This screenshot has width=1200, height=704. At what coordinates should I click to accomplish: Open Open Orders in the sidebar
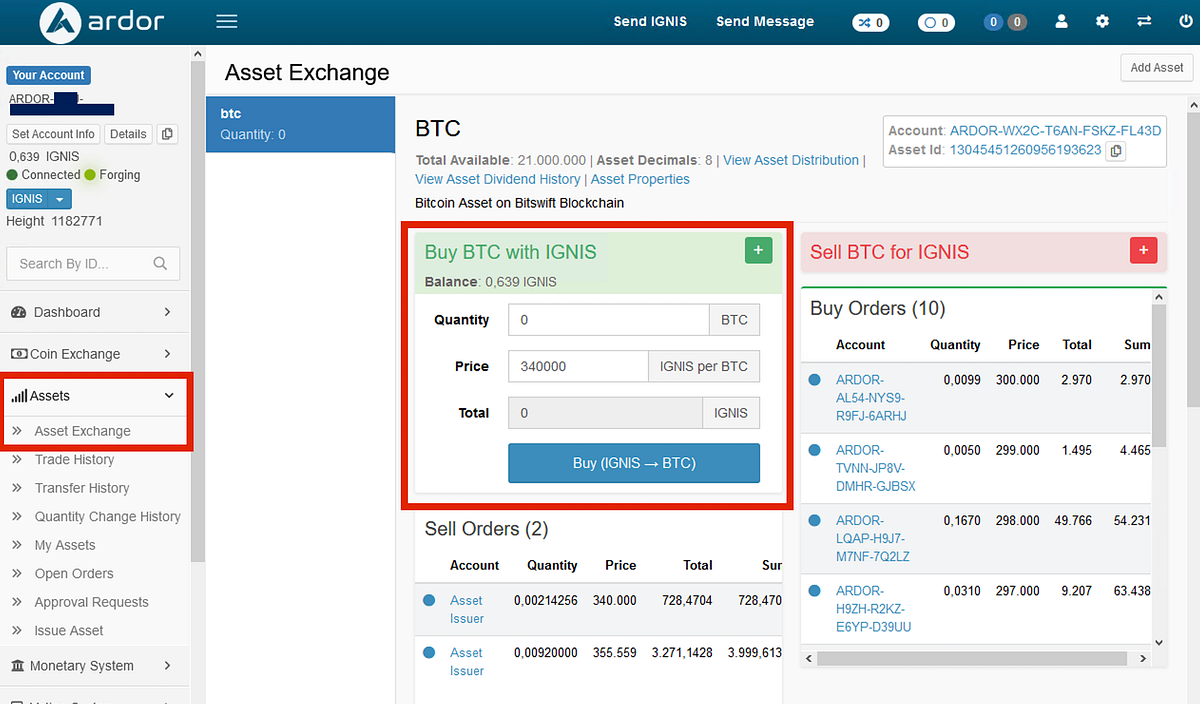(x=74, y=574)
